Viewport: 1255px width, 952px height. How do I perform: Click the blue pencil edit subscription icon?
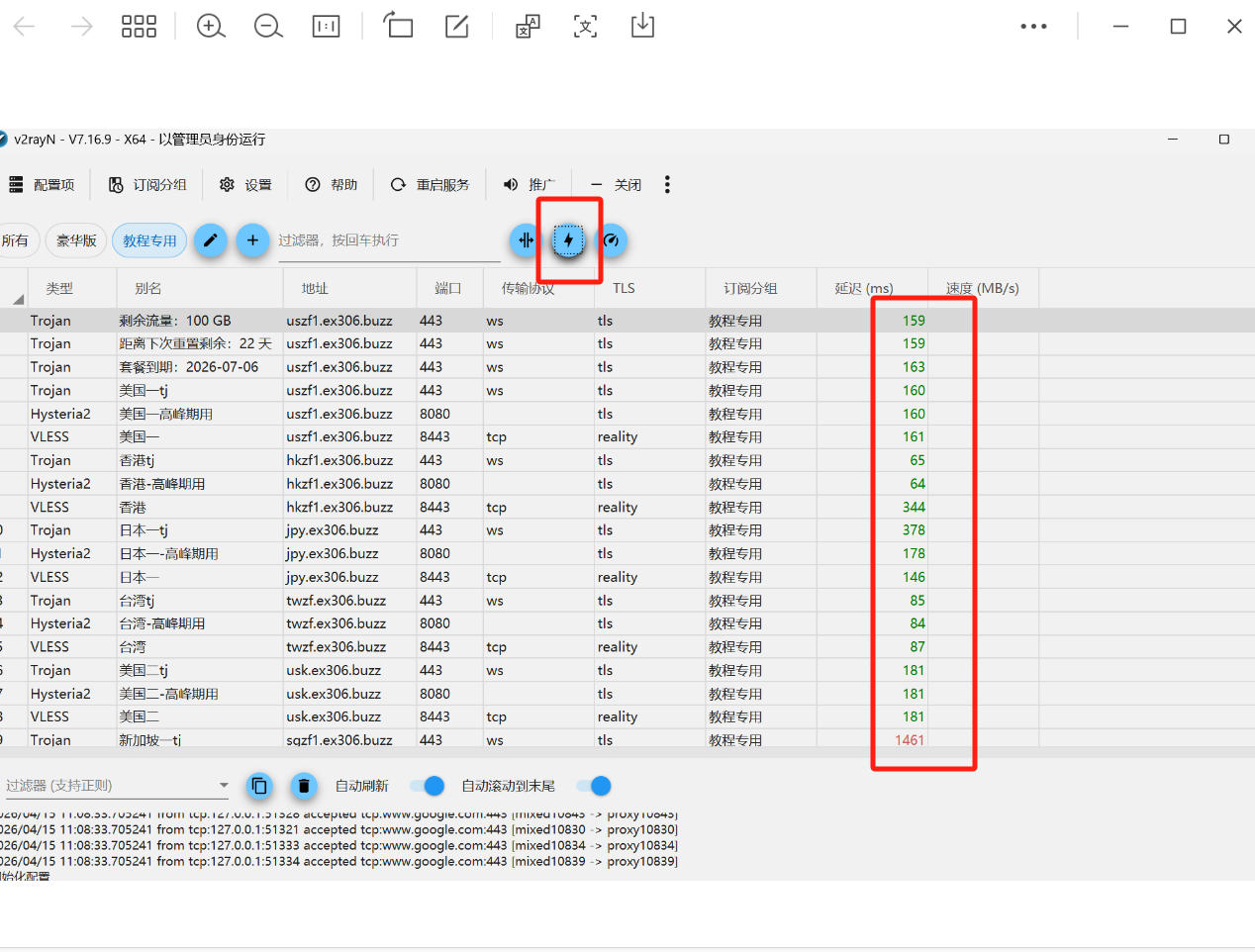(210, 240)
